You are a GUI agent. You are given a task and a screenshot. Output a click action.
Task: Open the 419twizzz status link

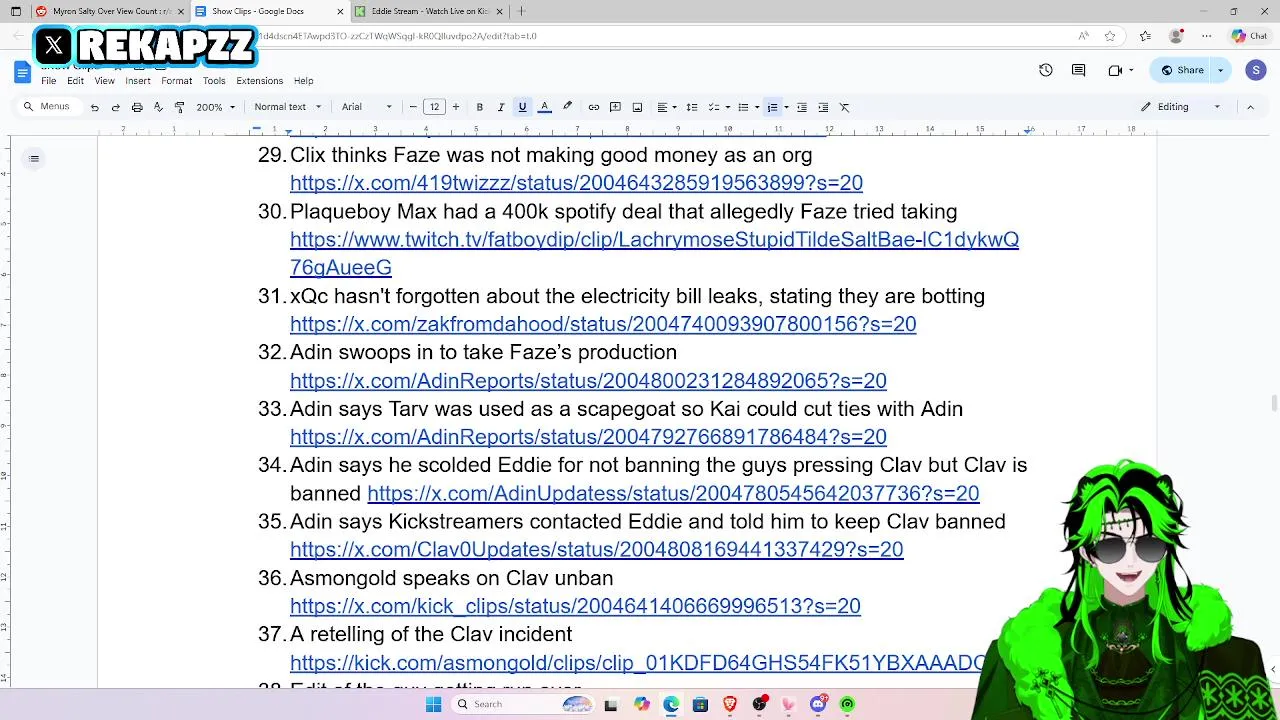click(576, 183)
